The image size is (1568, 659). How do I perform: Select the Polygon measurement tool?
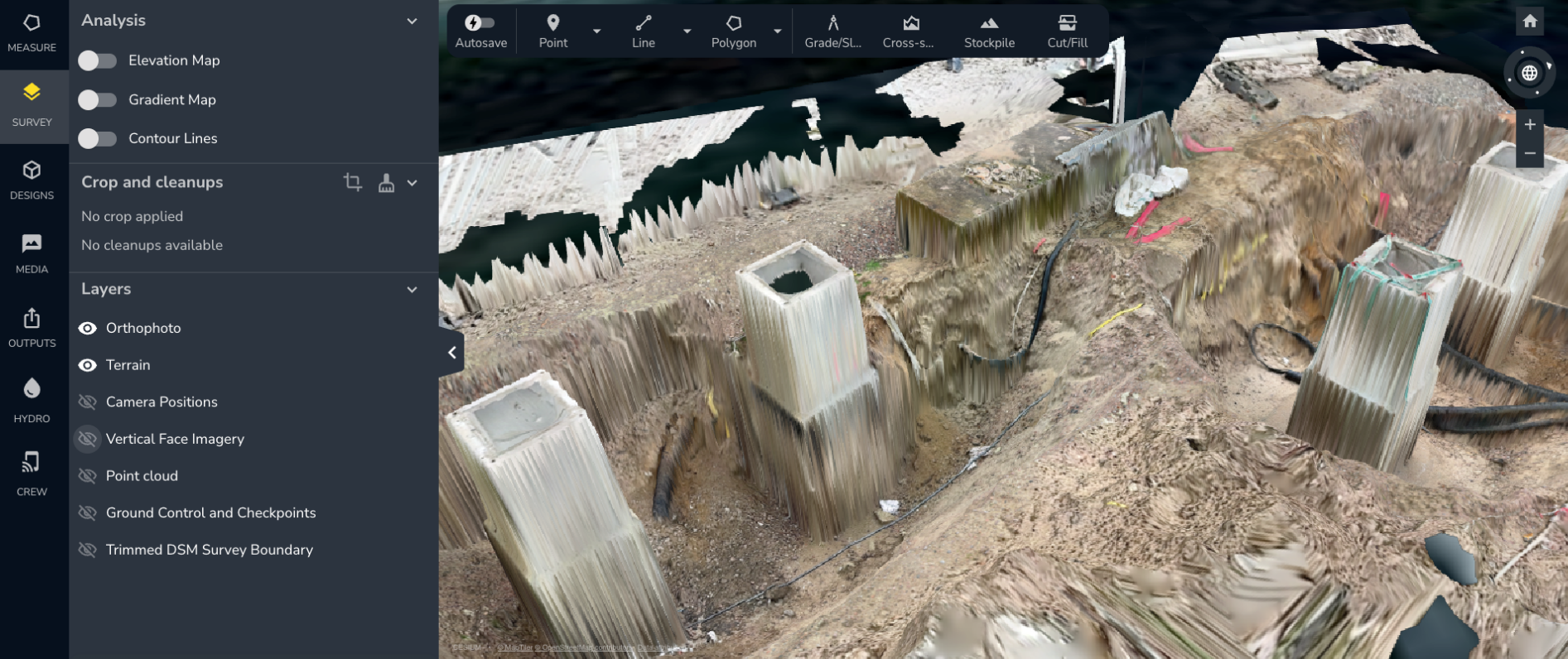pyautogui.click(x=734, y=31)
